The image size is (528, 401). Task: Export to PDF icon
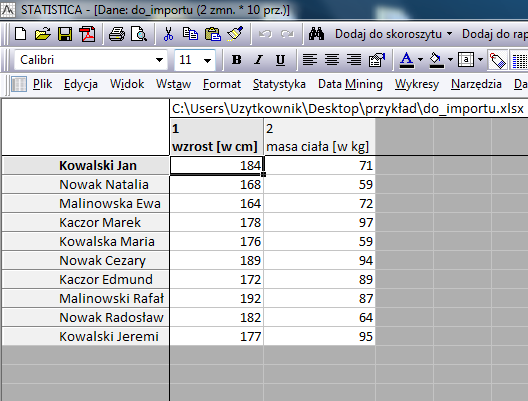pyautogui.click(x=87, y=34)
